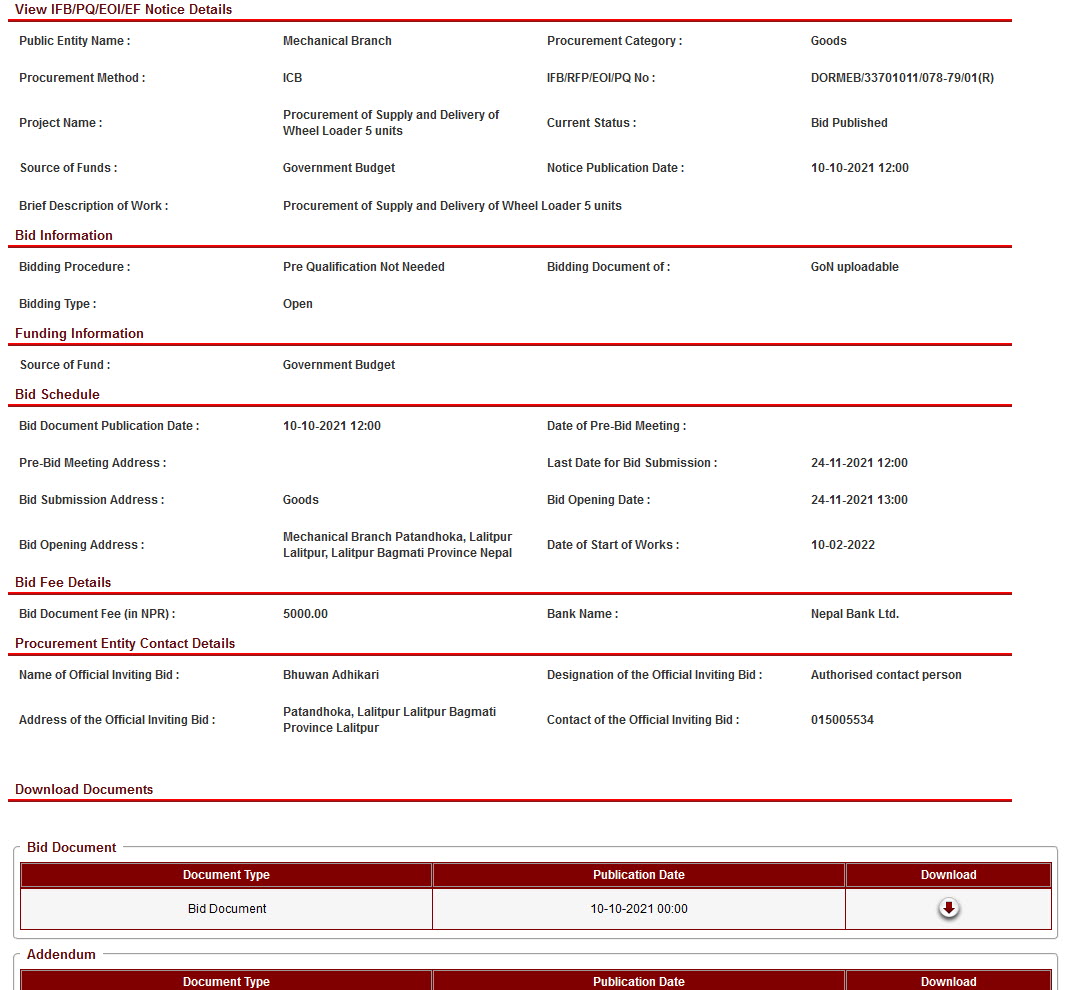The image size is (1077, 990).
Task: Click the Date of Start of Works value 10-02-2022
Action: 845,545
